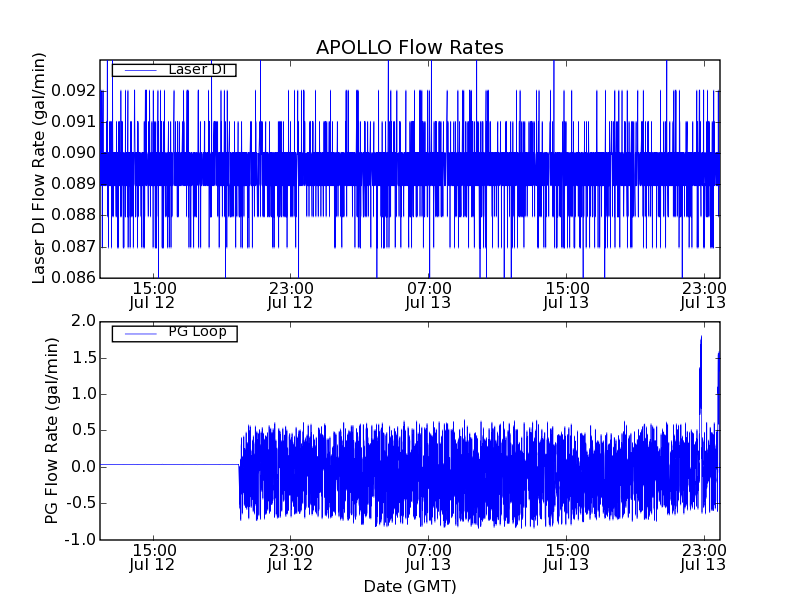The image size is (800, 600).
Task: Click the "PG Flow Rate (gal/min)" axis label
Action: [52, 430]
